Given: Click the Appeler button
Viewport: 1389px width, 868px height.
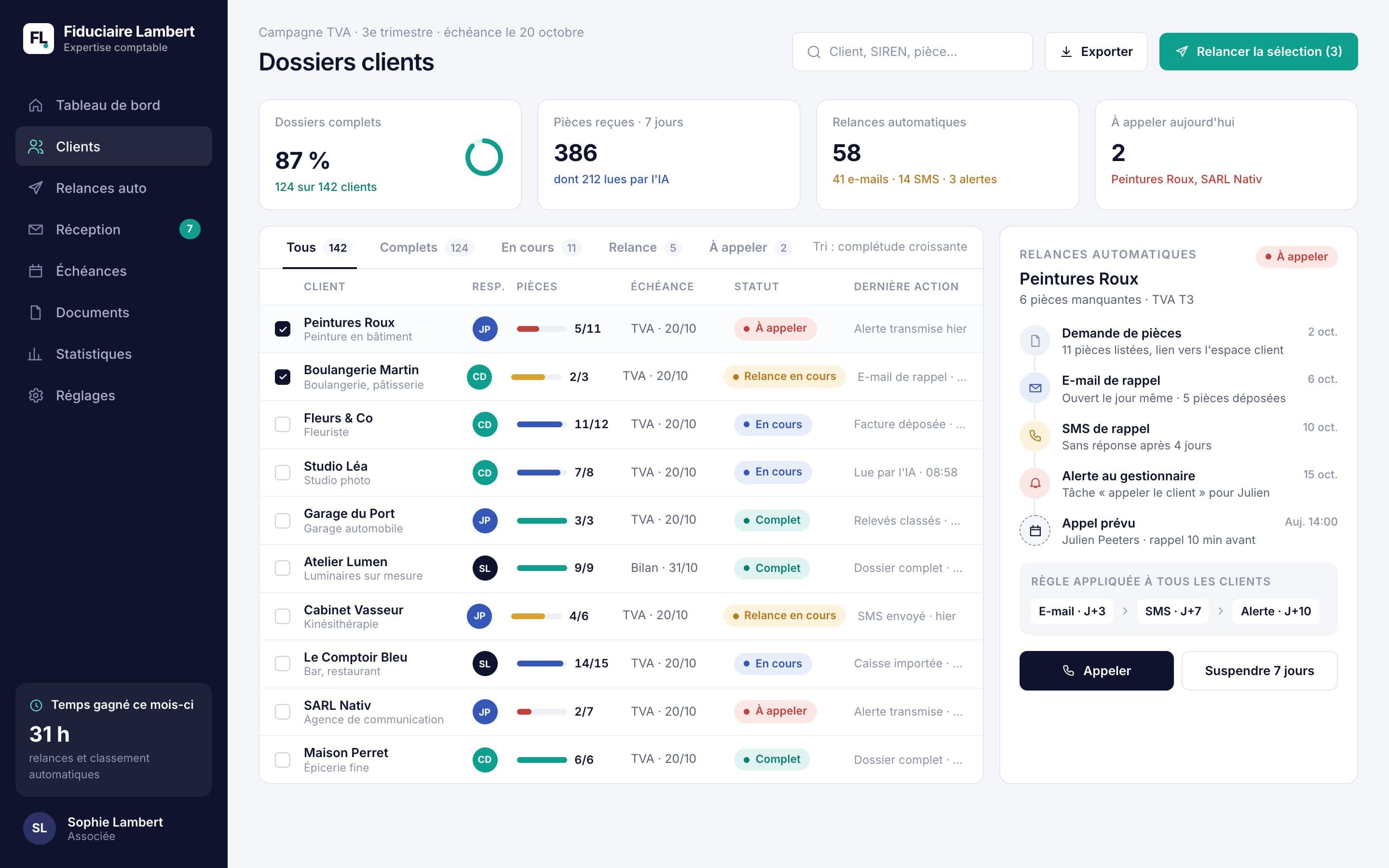Looking at the screenshot, I should click(1096, 670).
